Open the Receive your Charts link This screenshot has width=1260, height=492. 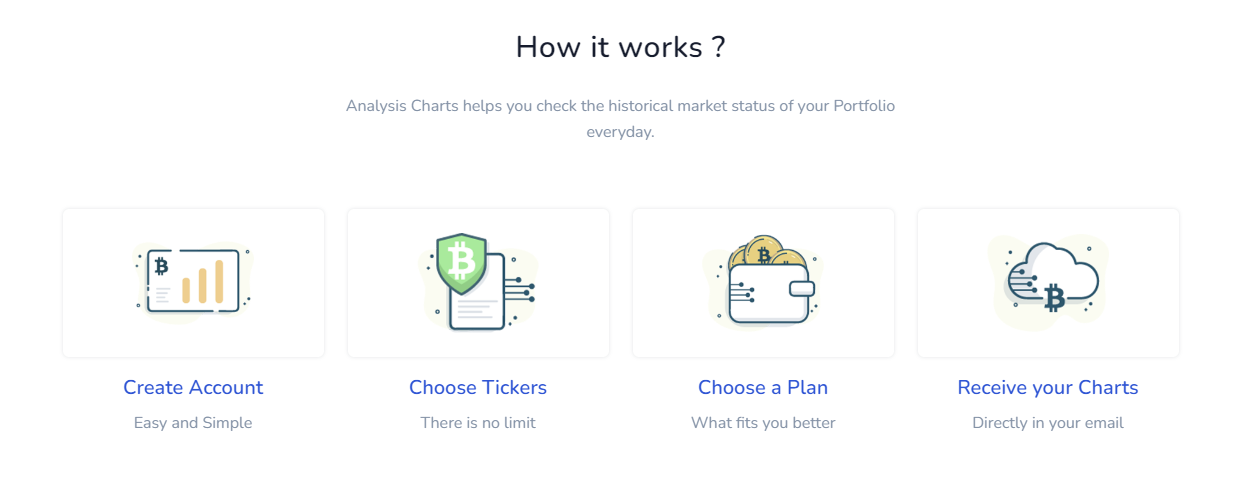pos(1048,387)
